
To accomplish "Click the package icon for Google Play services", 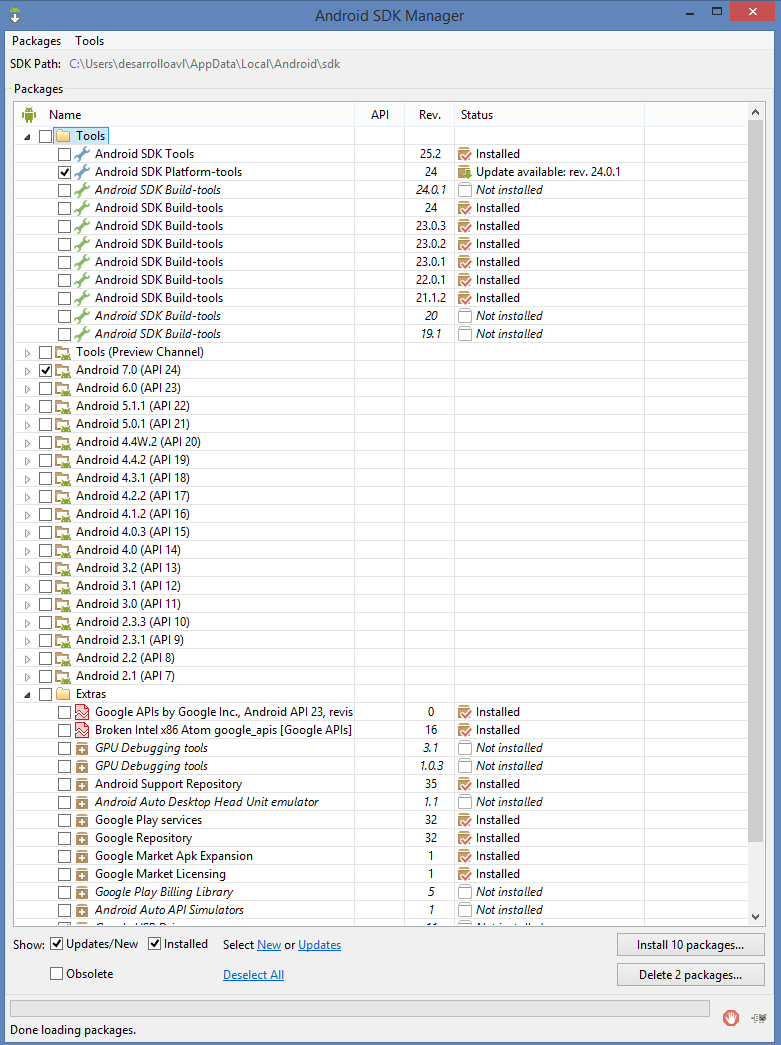I will 82,820.
